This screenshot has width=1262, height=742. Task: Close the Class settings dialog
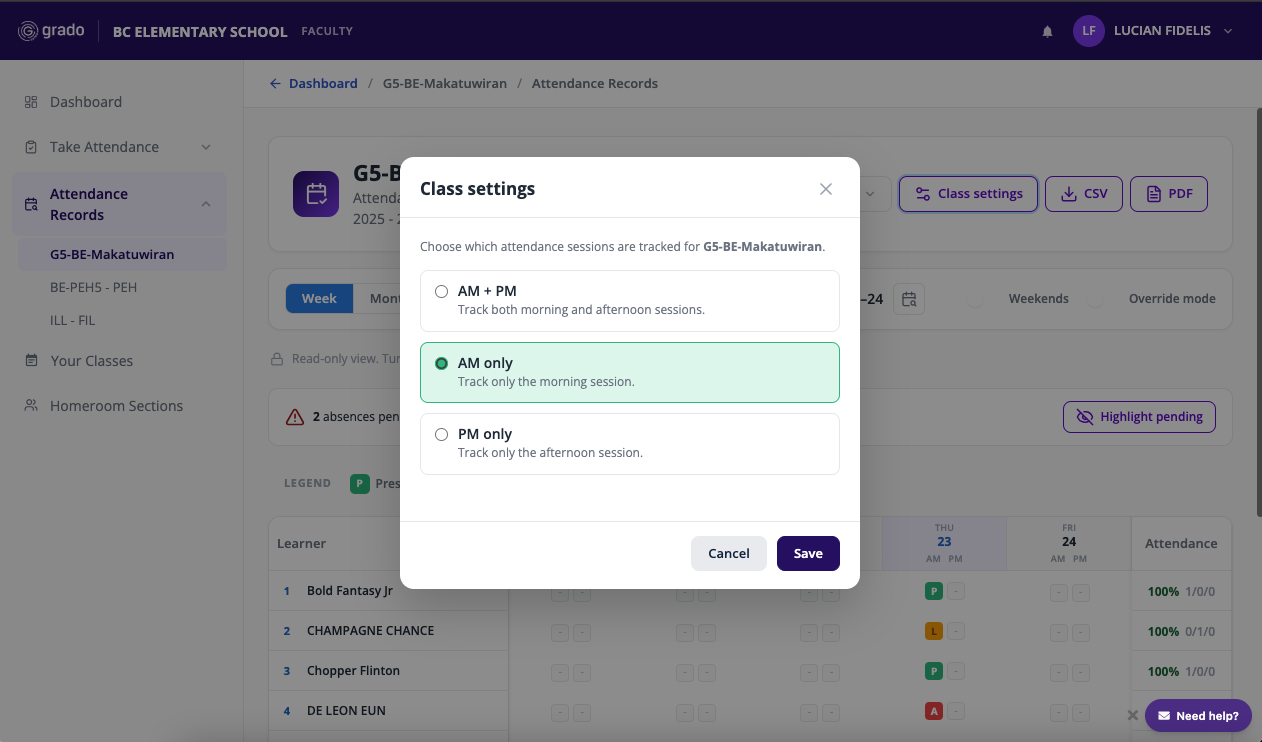(x=826, y=189)
